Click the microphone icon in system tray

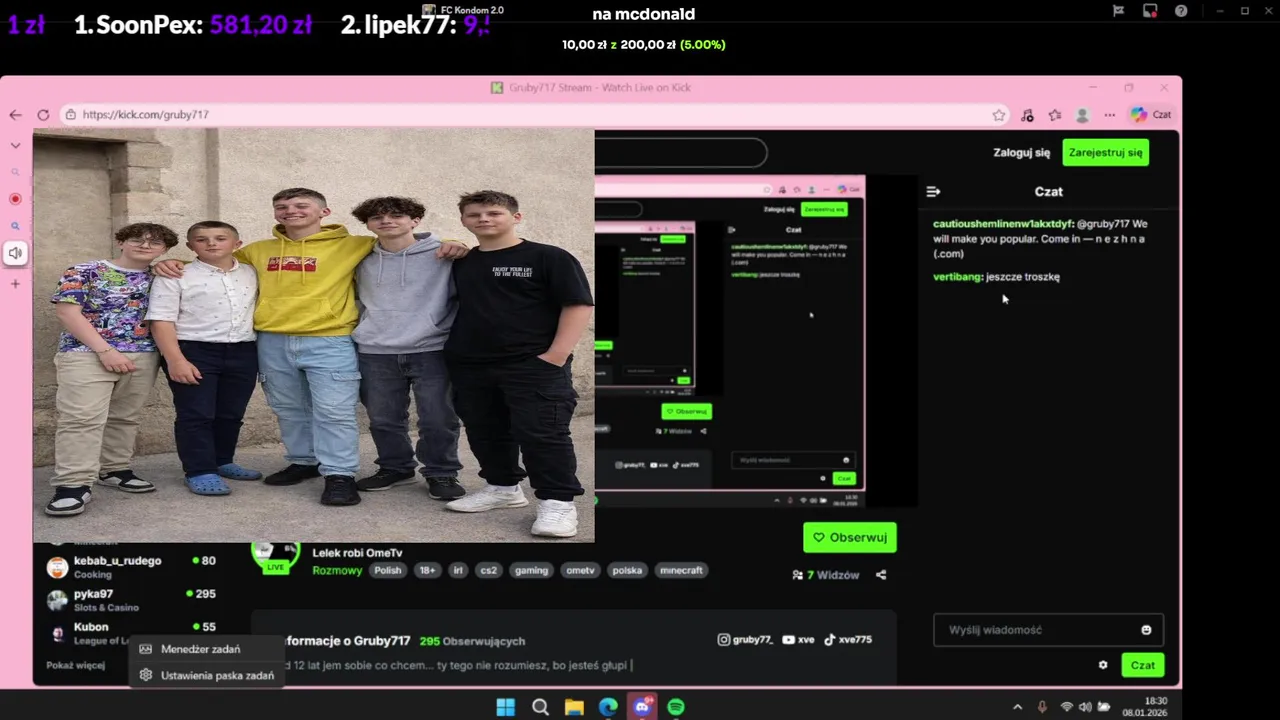point(1043,707)
